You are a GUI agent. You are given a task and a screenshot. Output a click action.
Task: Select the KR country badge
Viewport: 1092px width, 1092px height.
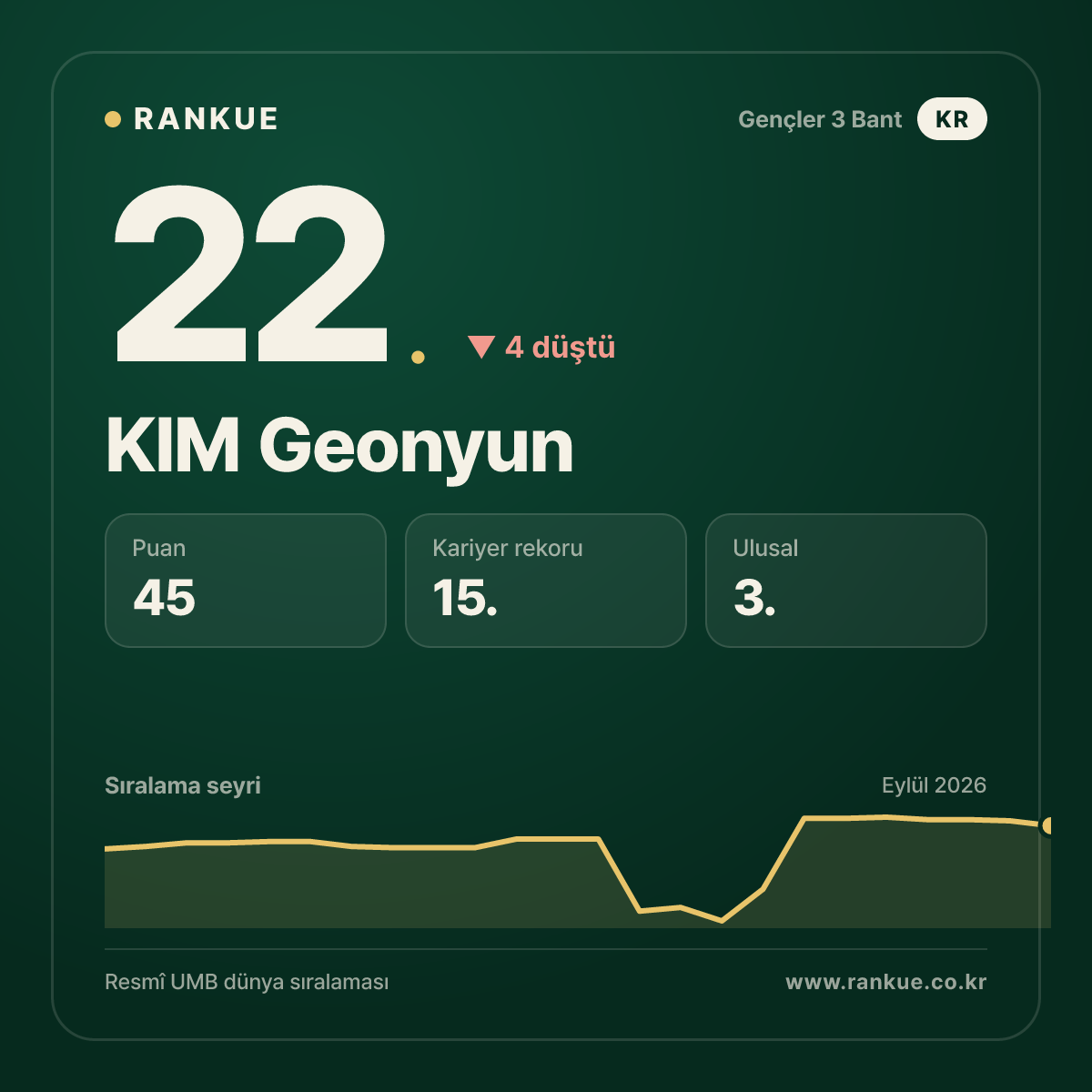(952, 119)
